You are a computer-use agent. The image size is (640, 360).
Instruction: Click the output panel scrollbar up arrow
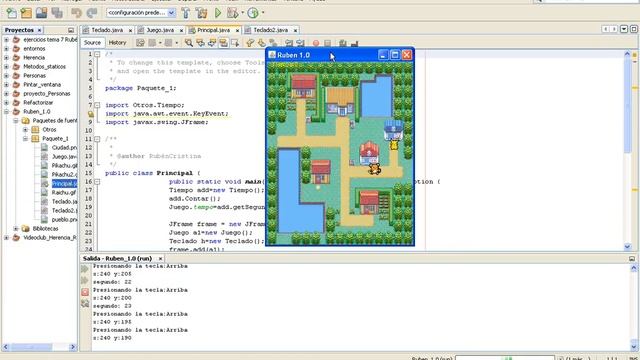634,268
